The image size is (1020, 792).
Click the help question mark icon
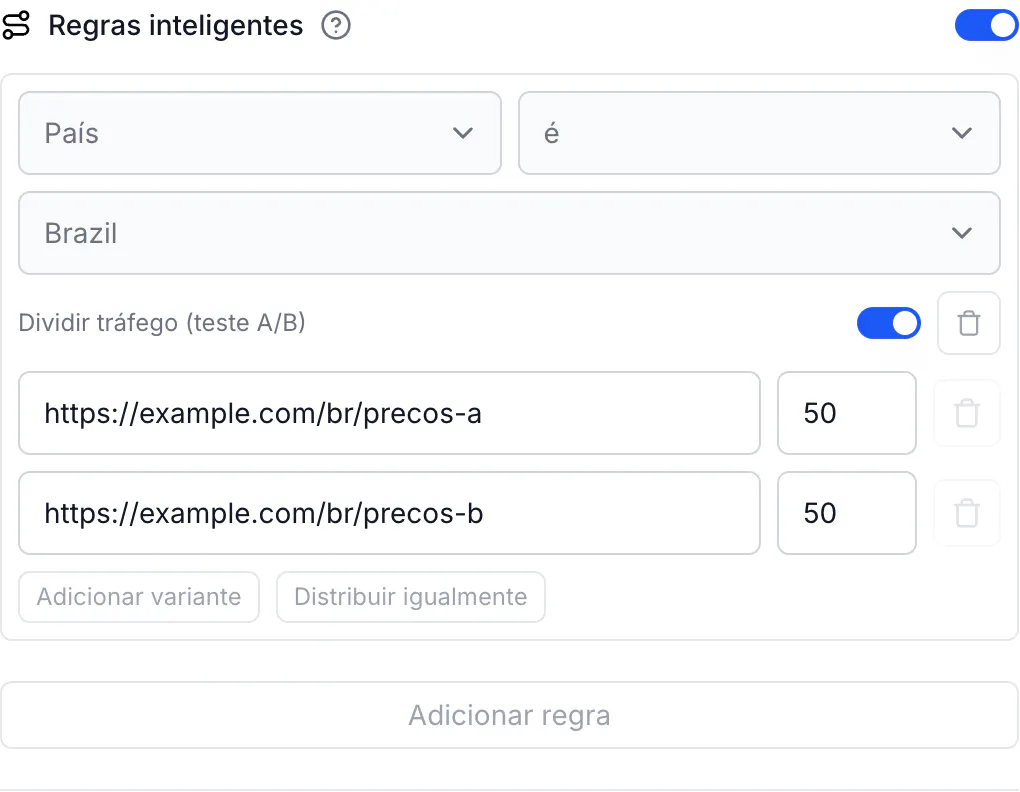click(336, 26)
